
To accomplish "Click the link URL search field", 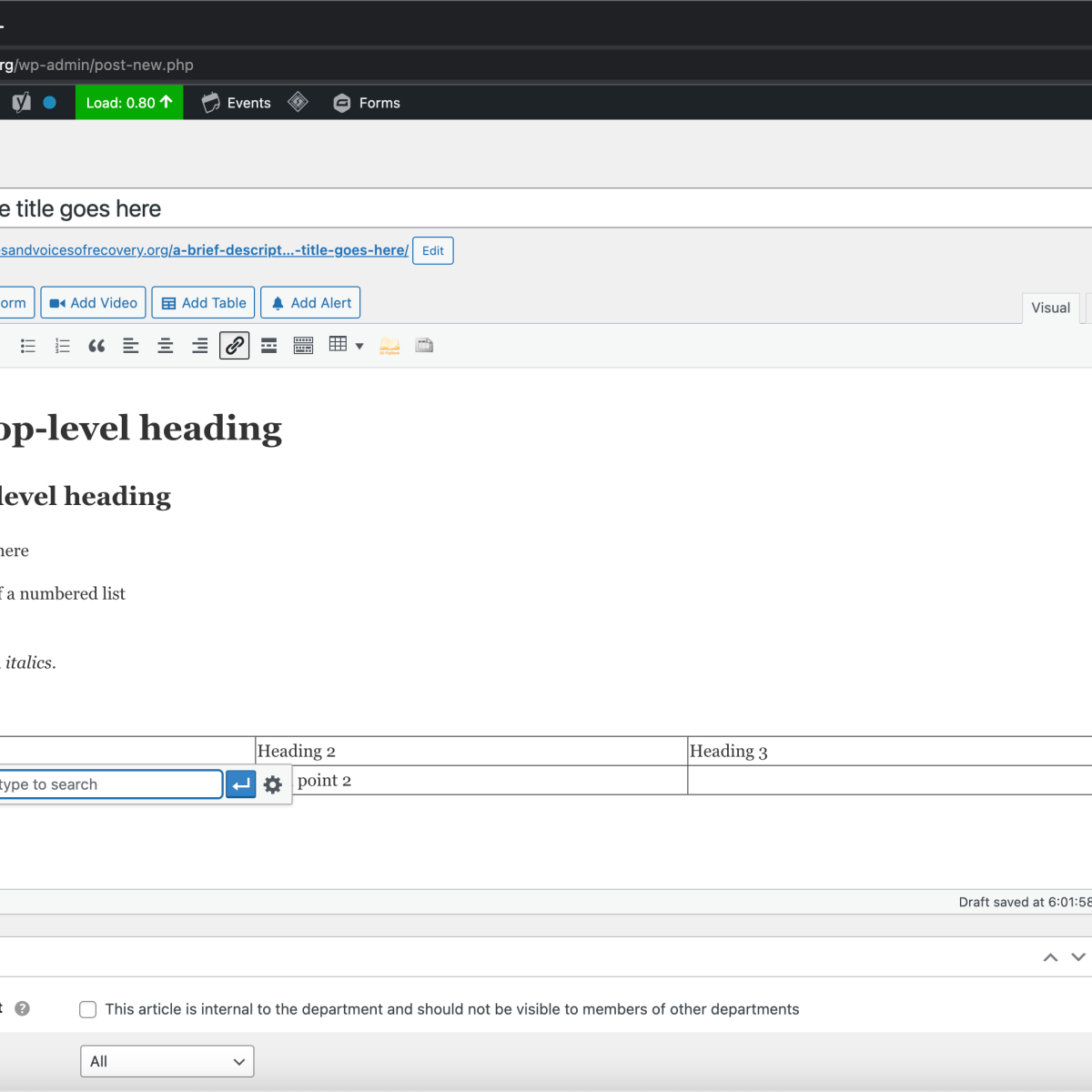I will click(x=109, y=784).
